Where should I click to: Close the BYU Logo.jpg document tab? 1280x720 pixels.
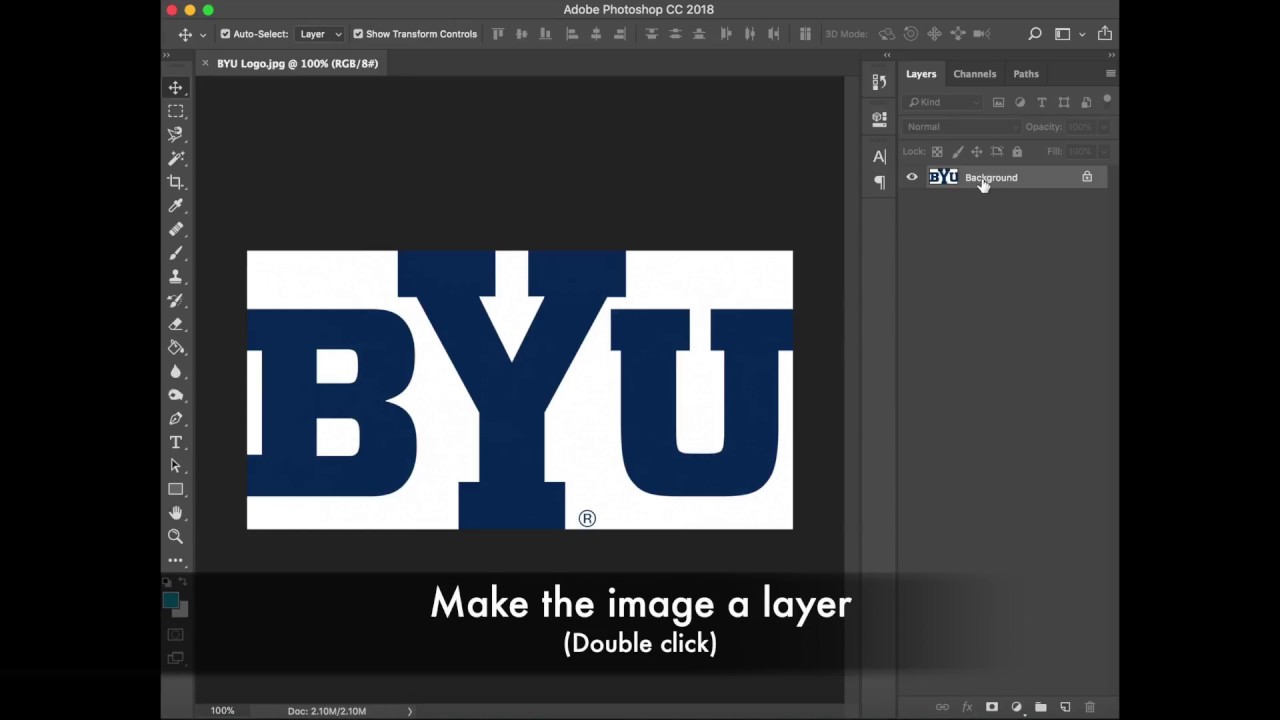[x=205, y=63]
